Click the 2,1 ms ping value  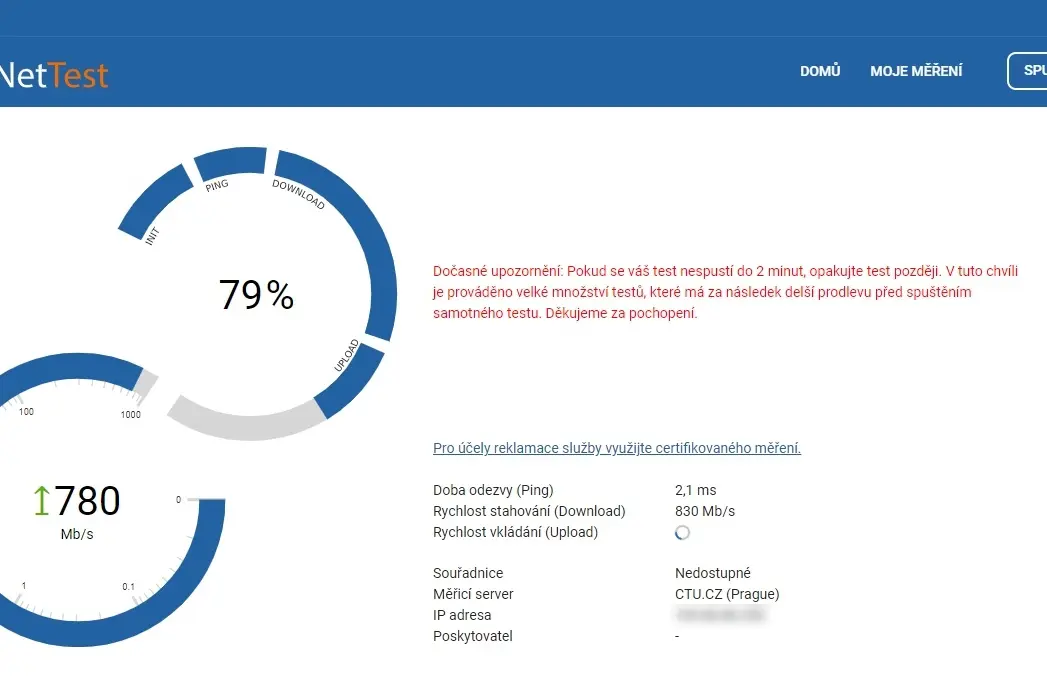click(695, 490)
